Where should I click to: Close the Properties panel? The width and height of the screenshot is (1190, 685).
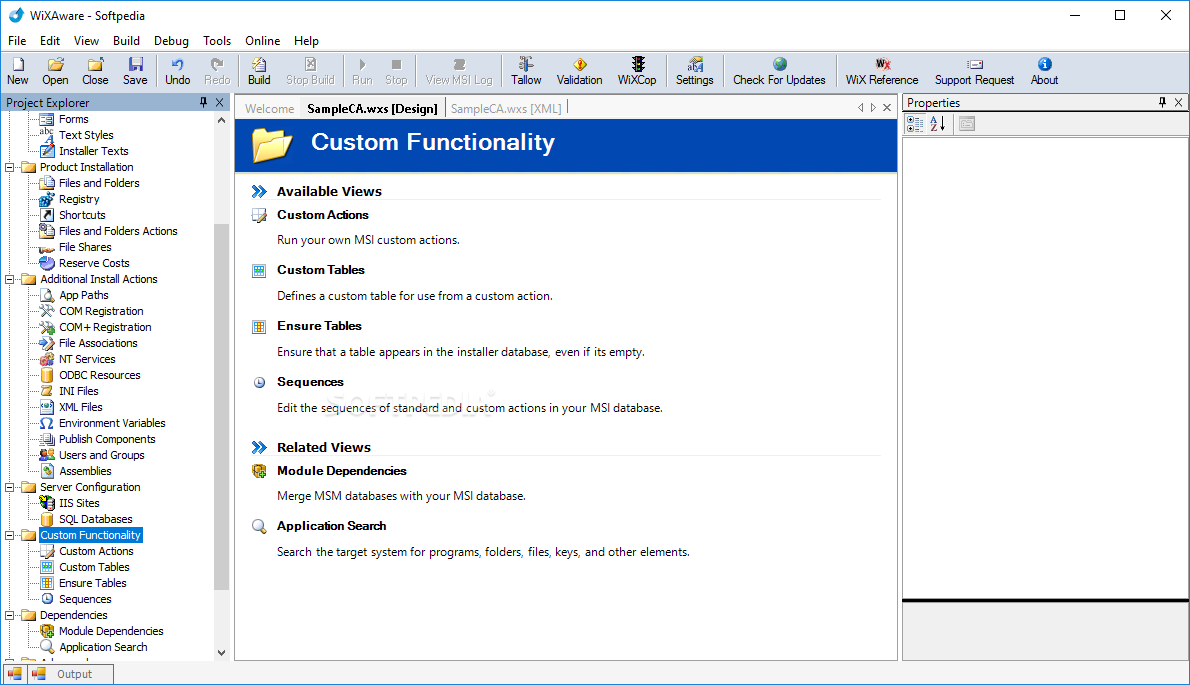point(1179,102)
